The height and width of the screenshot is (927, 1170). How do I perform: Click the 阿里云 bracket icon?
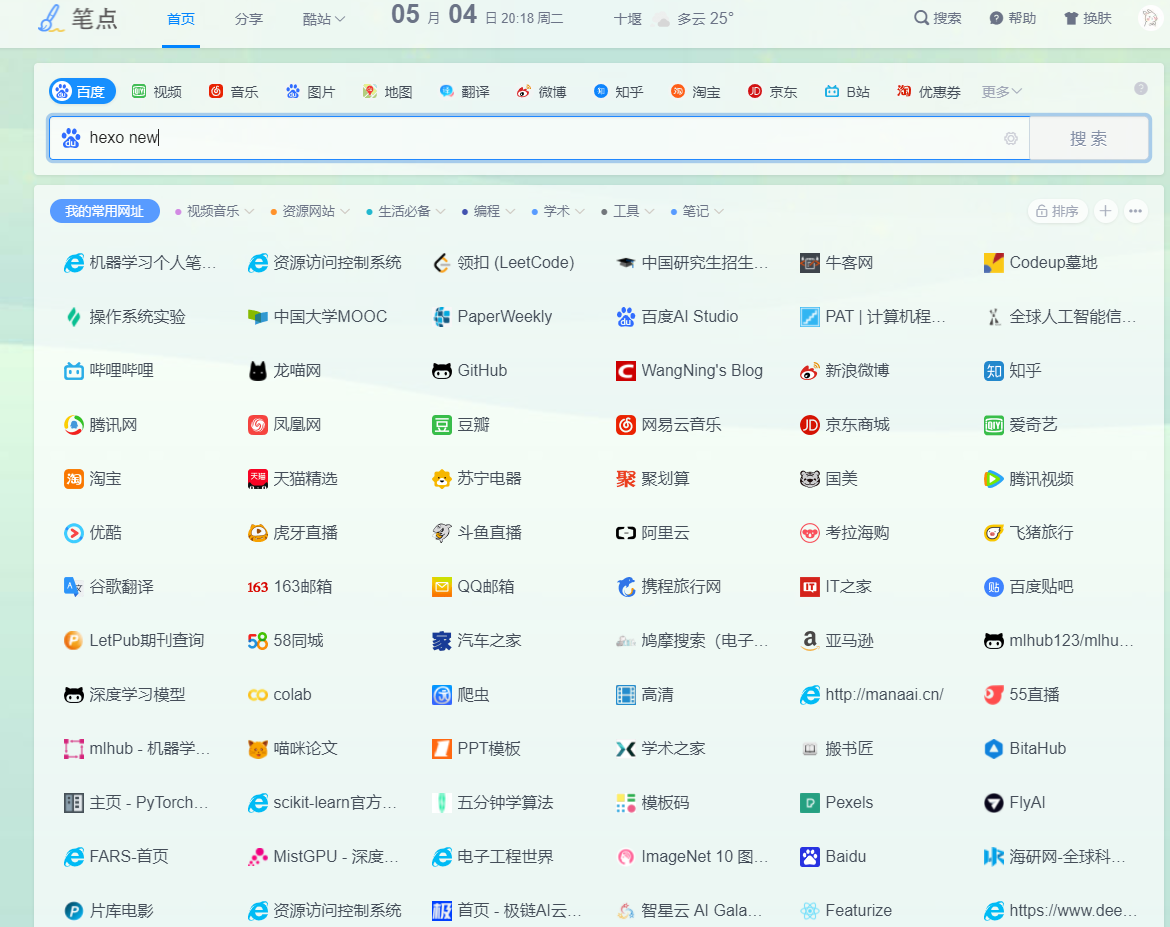tap(625, 533)
